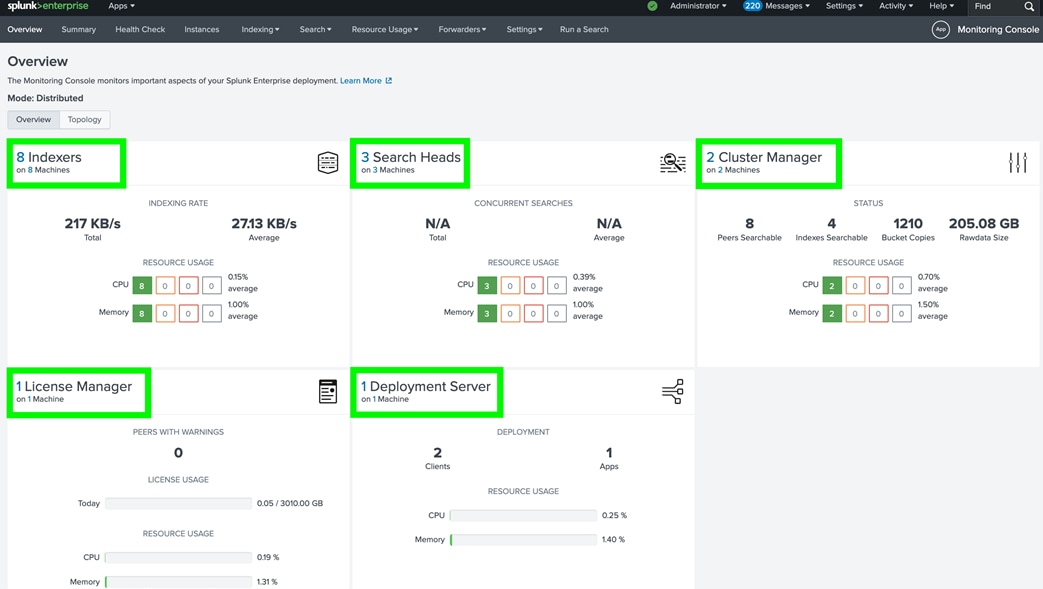The image size is (1043, 589).
Task: Click the 2 Machines link under Cluster Manager
Action: 738,170
